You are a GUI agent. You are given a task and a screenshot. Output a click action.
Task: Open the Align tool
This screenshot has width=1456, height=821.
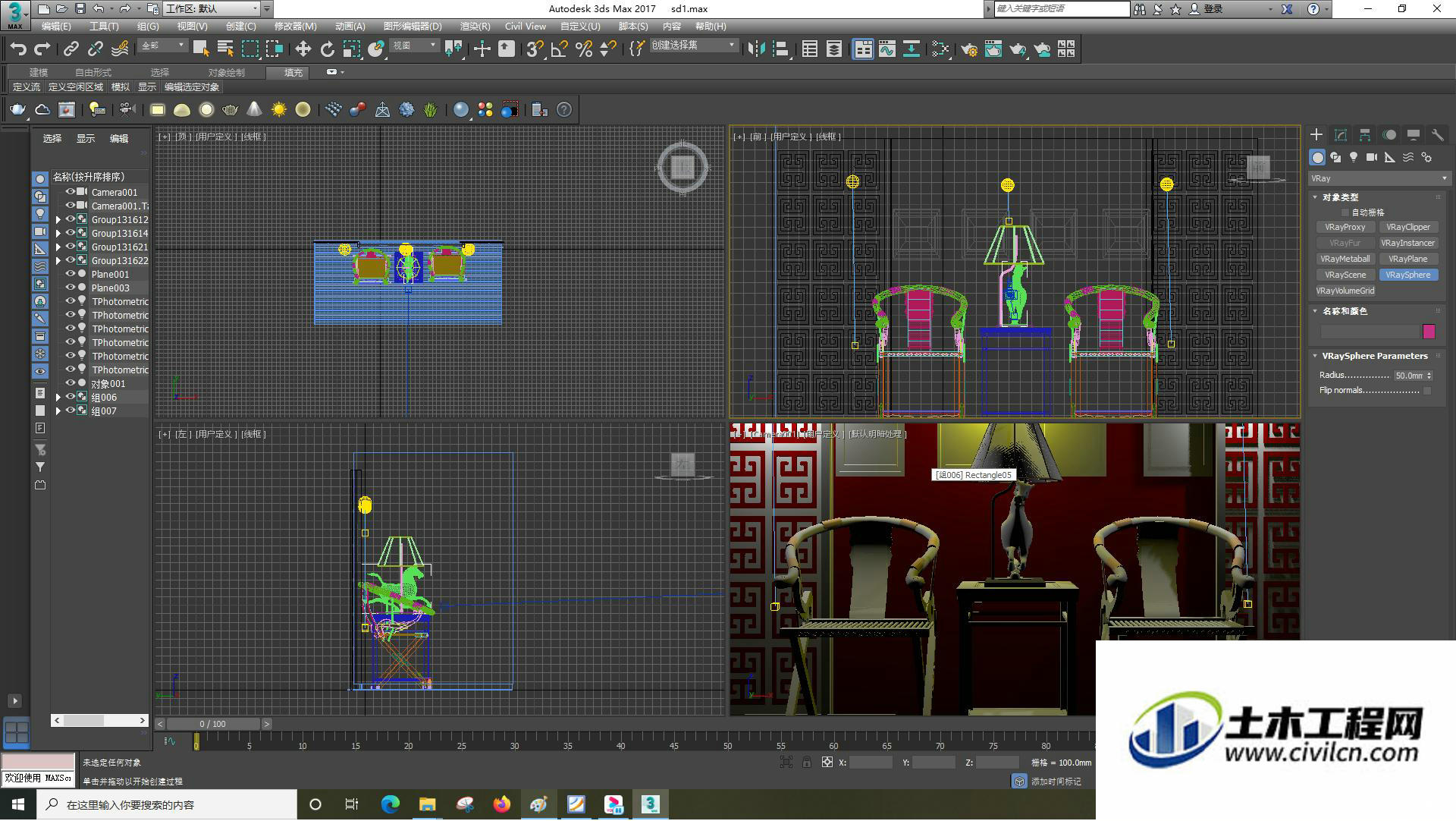click(780, 49)
